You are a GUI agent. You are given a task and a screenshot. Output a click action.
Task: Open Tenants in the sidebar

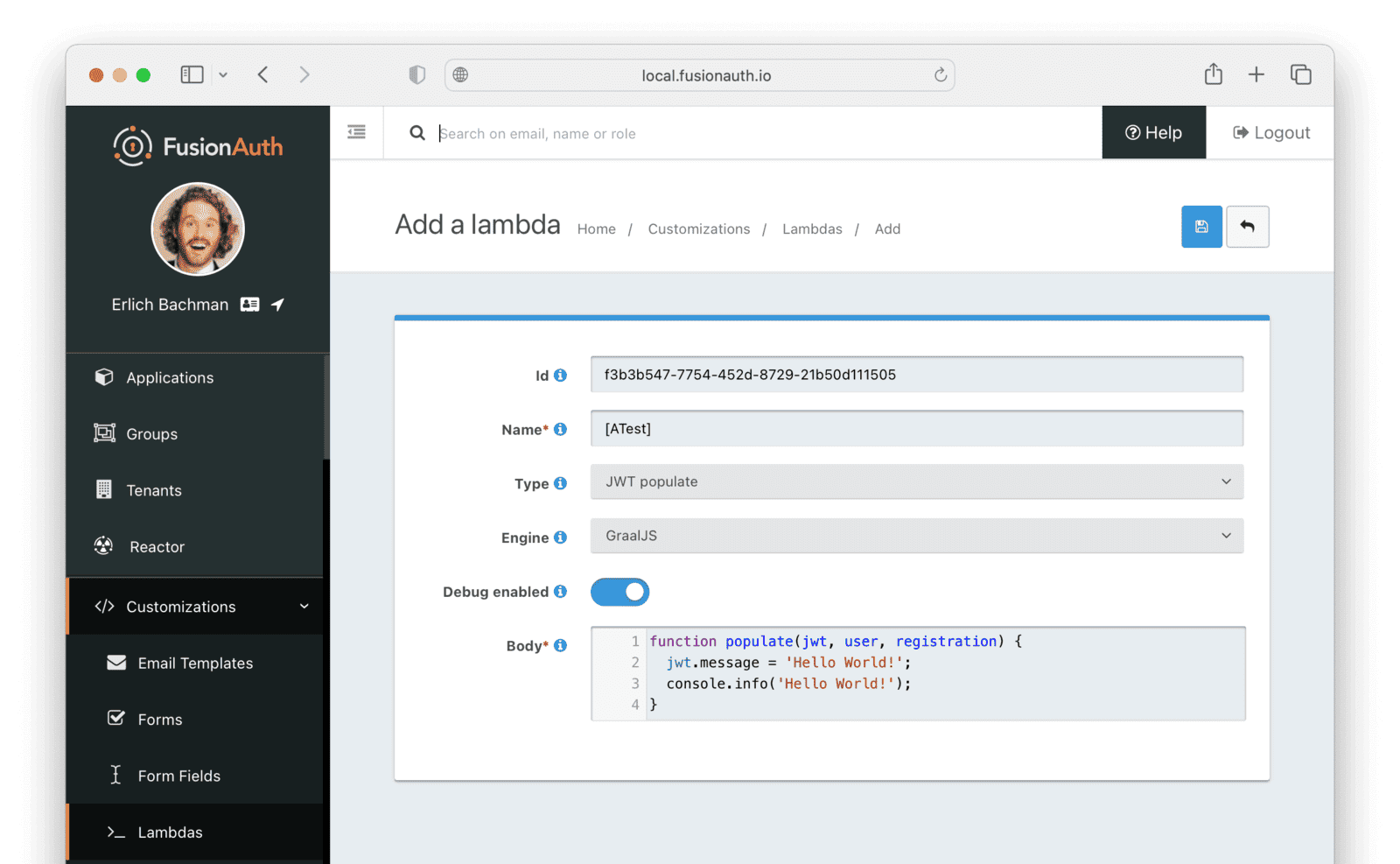195,490
